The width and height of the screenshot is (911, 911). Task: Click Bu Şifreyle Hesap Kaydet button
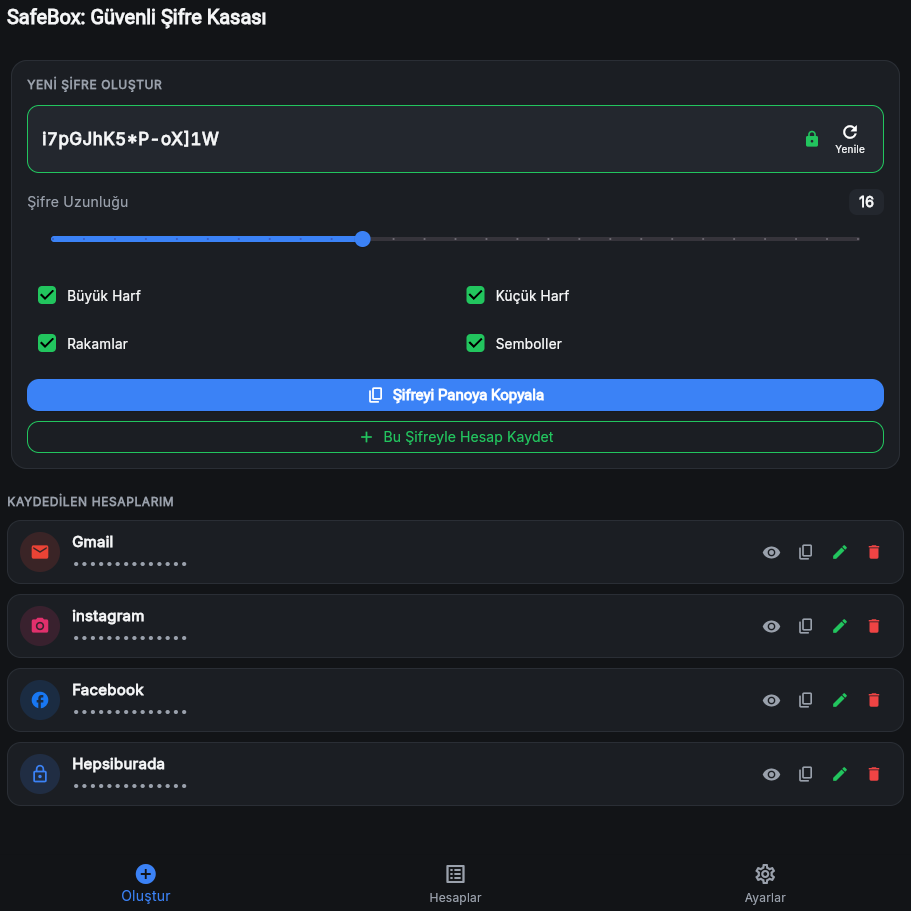coord(456,437)
